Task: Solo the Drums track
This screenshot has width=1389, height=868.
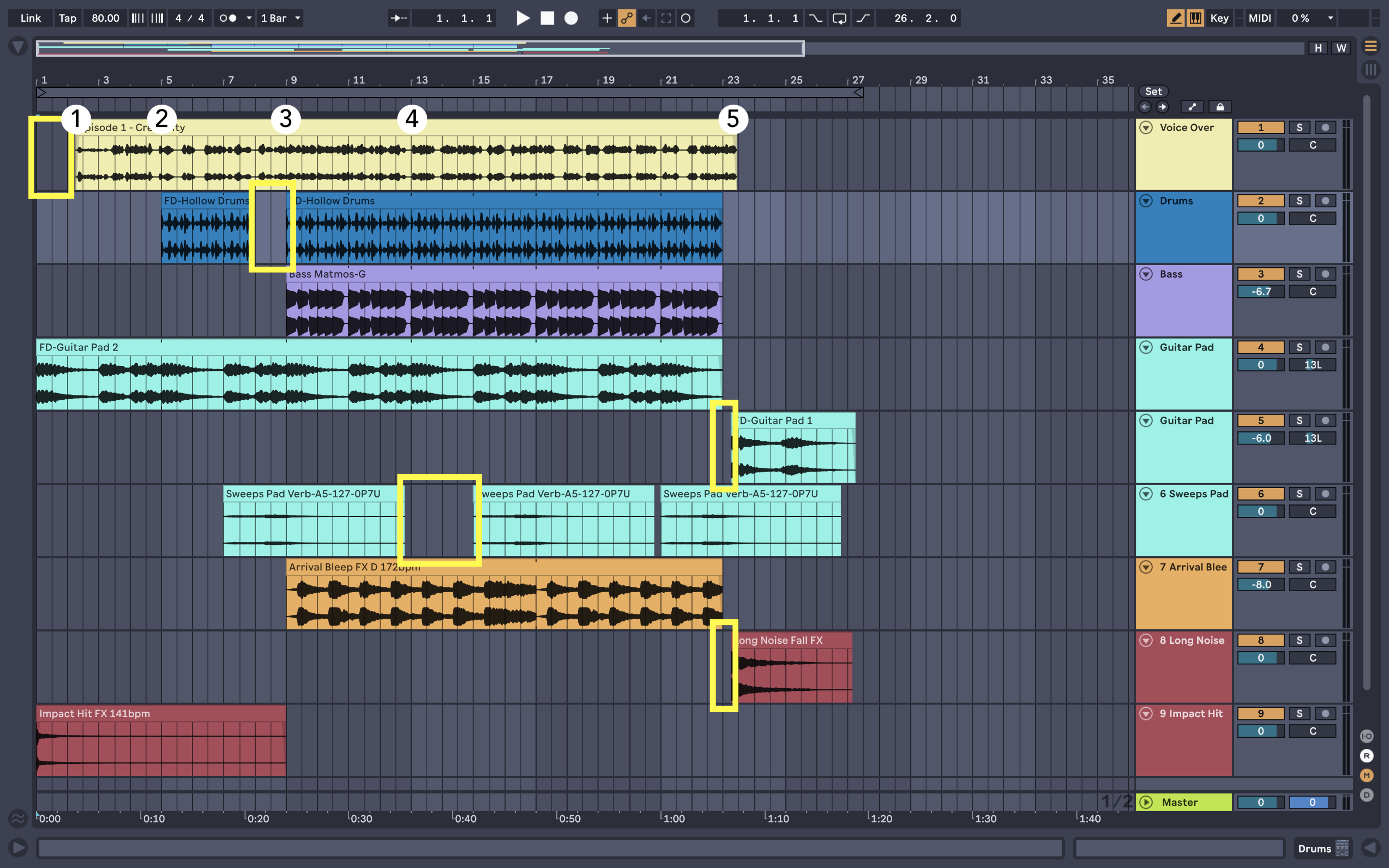Action: pos(1299,200)
